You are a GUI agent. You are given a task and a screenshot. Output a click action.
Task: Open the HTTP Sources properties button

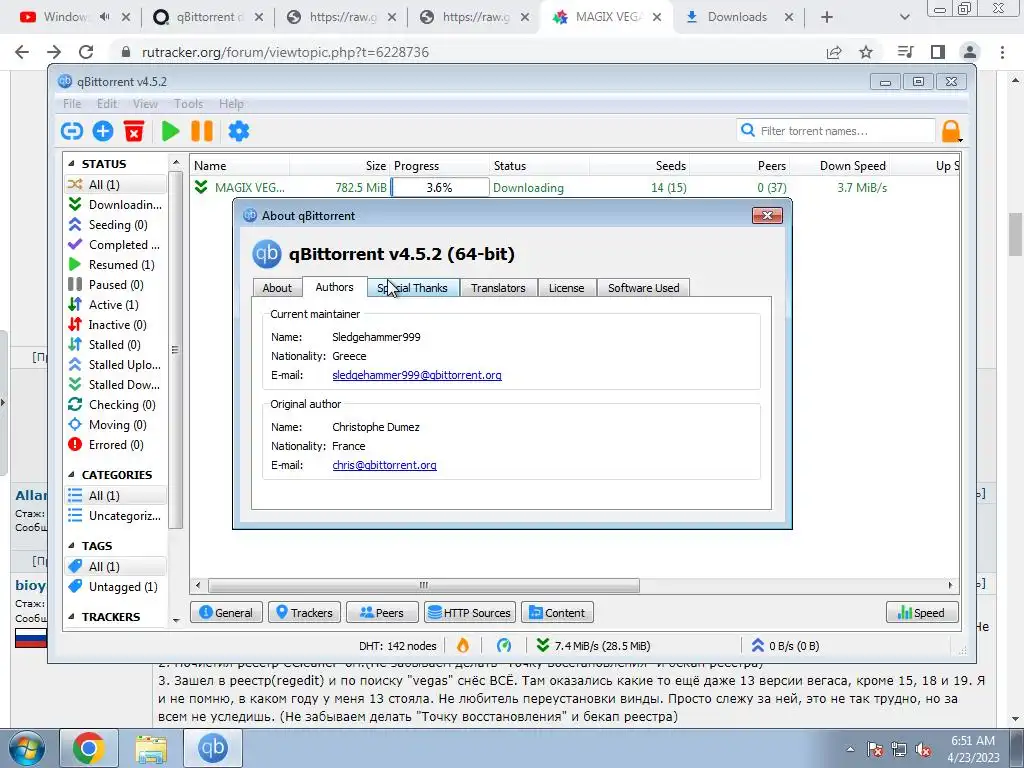point(470,613)
